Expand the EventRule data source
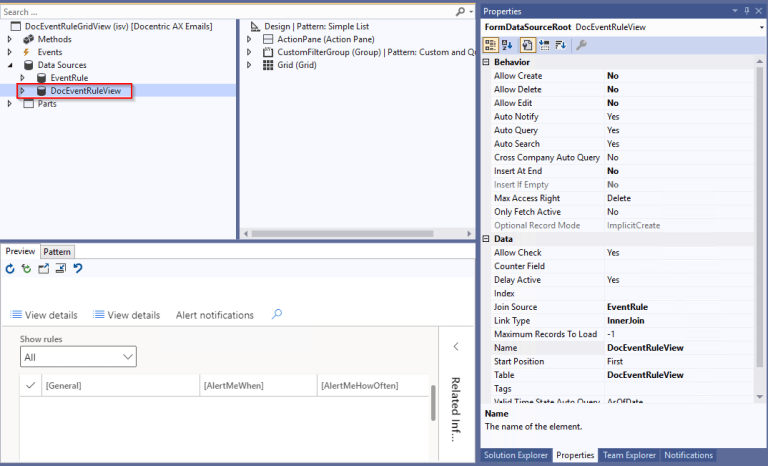 22,78
